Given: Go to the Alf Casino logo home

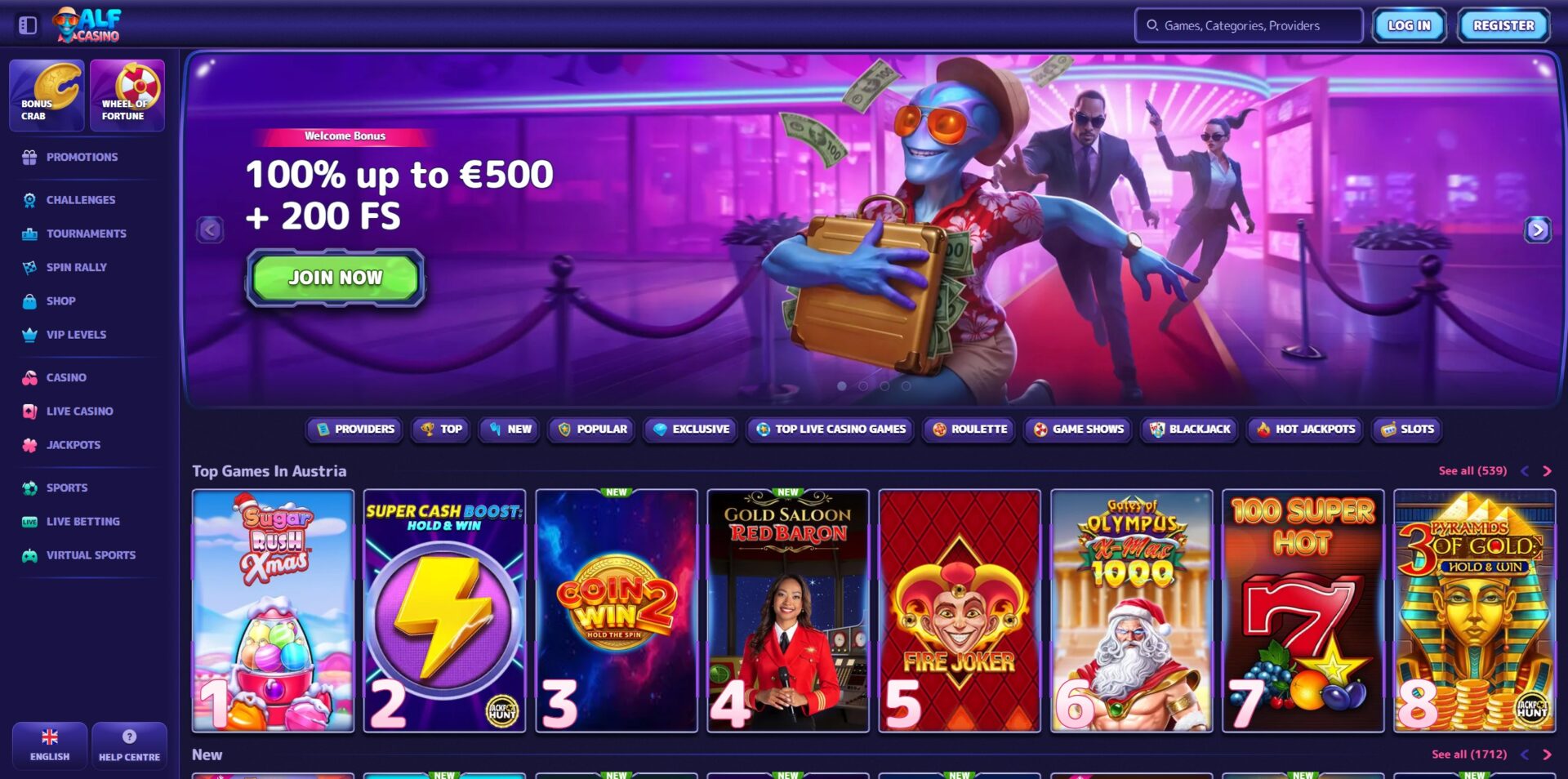Looking at the screenshot, I should click(x=87, y=25).
